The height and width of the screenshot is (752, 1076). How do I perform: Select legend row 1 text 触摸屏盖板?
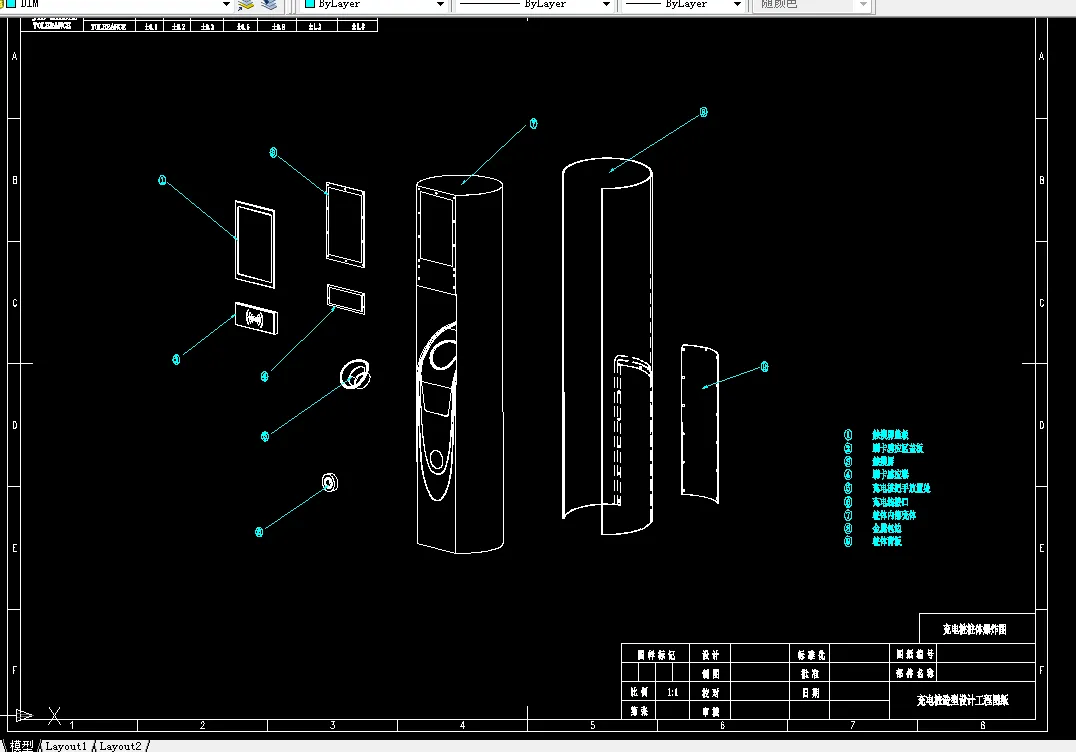point(890,435)
